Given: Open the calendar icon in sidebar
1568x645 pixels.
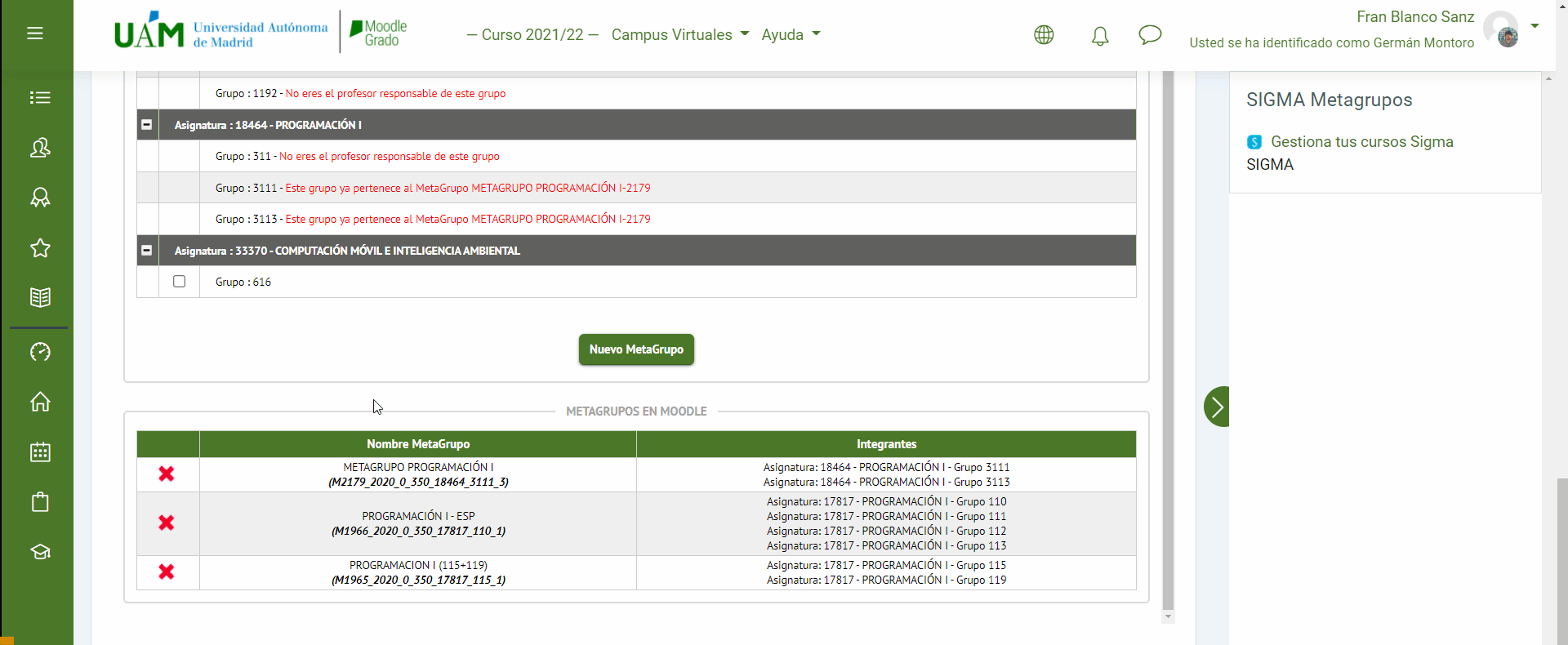Looking at the screenshot, I should [x=40, y=451].
